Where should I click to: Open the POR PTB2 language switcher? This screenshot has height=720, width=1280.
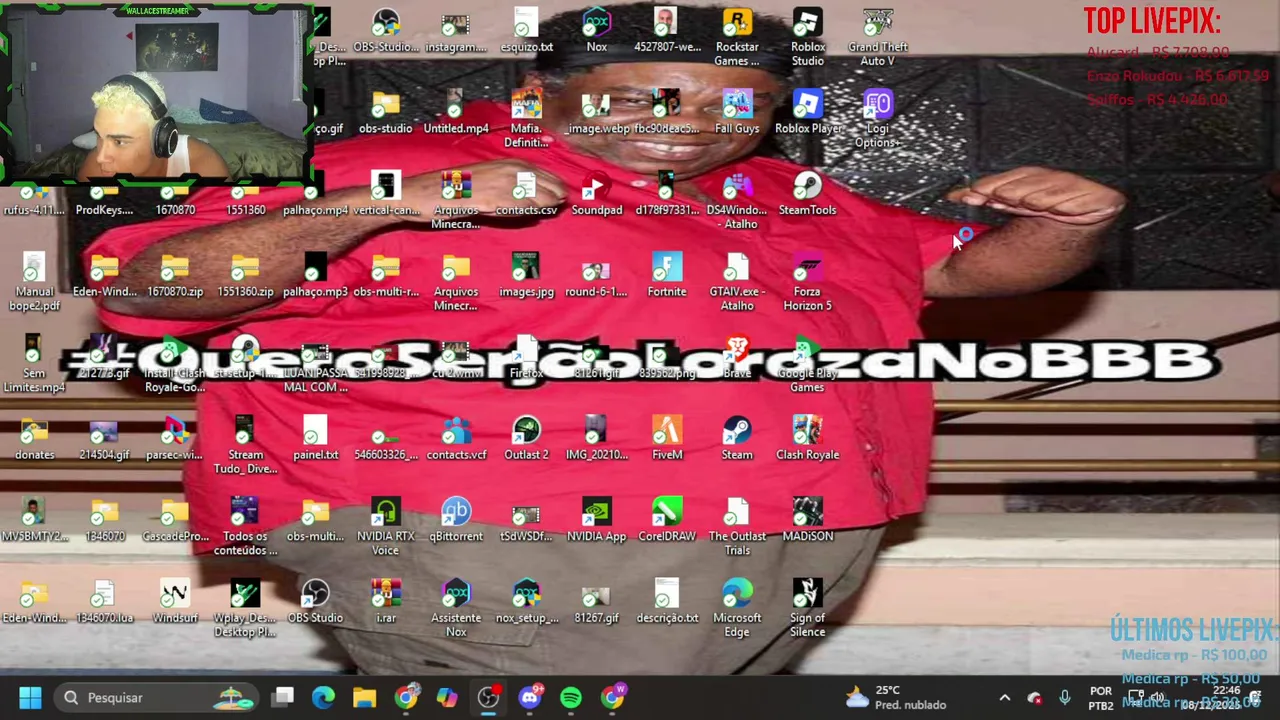pyautogui.click(x=1101, y=698)
